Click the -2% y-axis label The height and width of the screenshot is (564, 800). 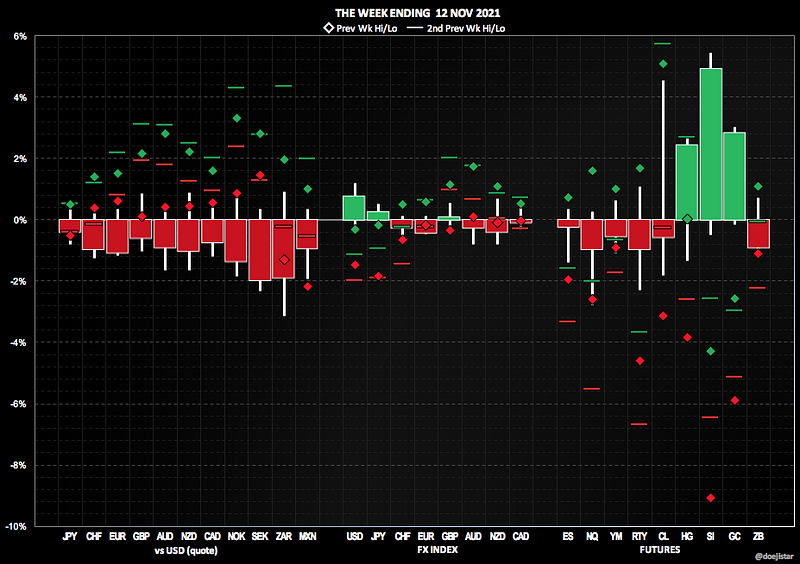pos(18,281)
